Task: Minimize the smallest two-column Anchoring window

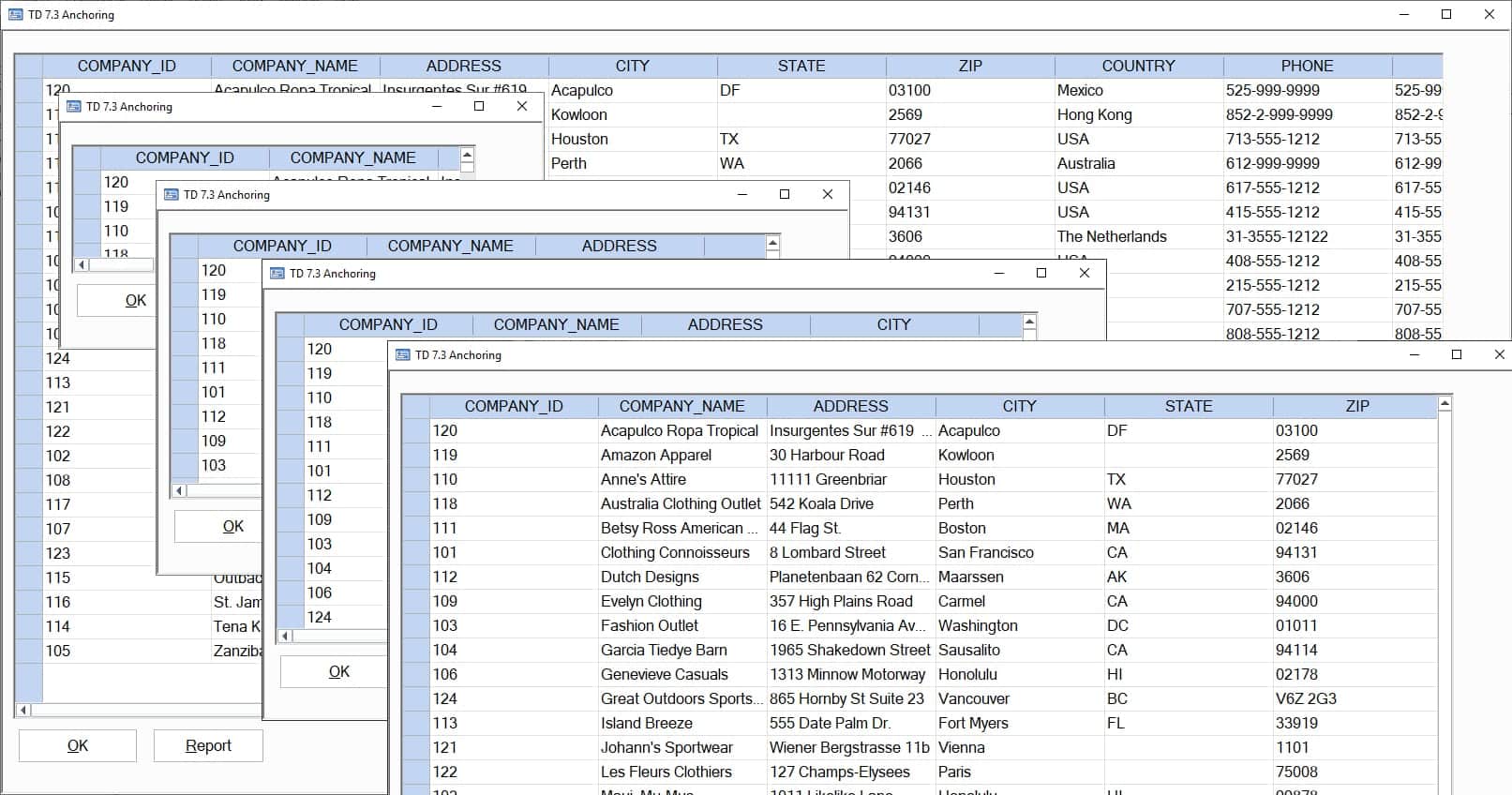Action: (436, 107)
